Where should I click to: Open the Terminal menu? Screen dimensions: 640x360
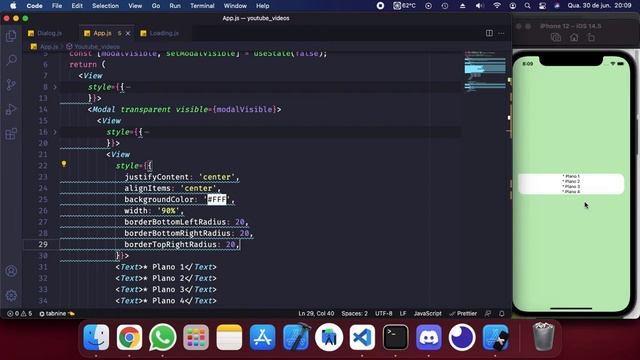(202, 6)
